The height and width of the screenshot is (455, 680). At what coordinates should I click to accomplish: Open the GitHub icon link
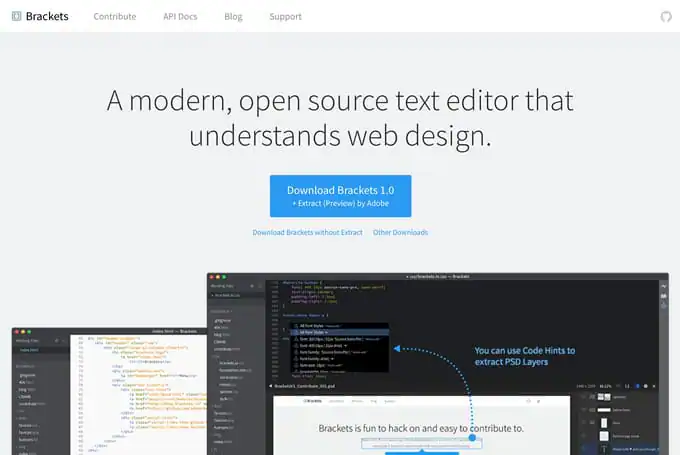(x=666, y=17)
